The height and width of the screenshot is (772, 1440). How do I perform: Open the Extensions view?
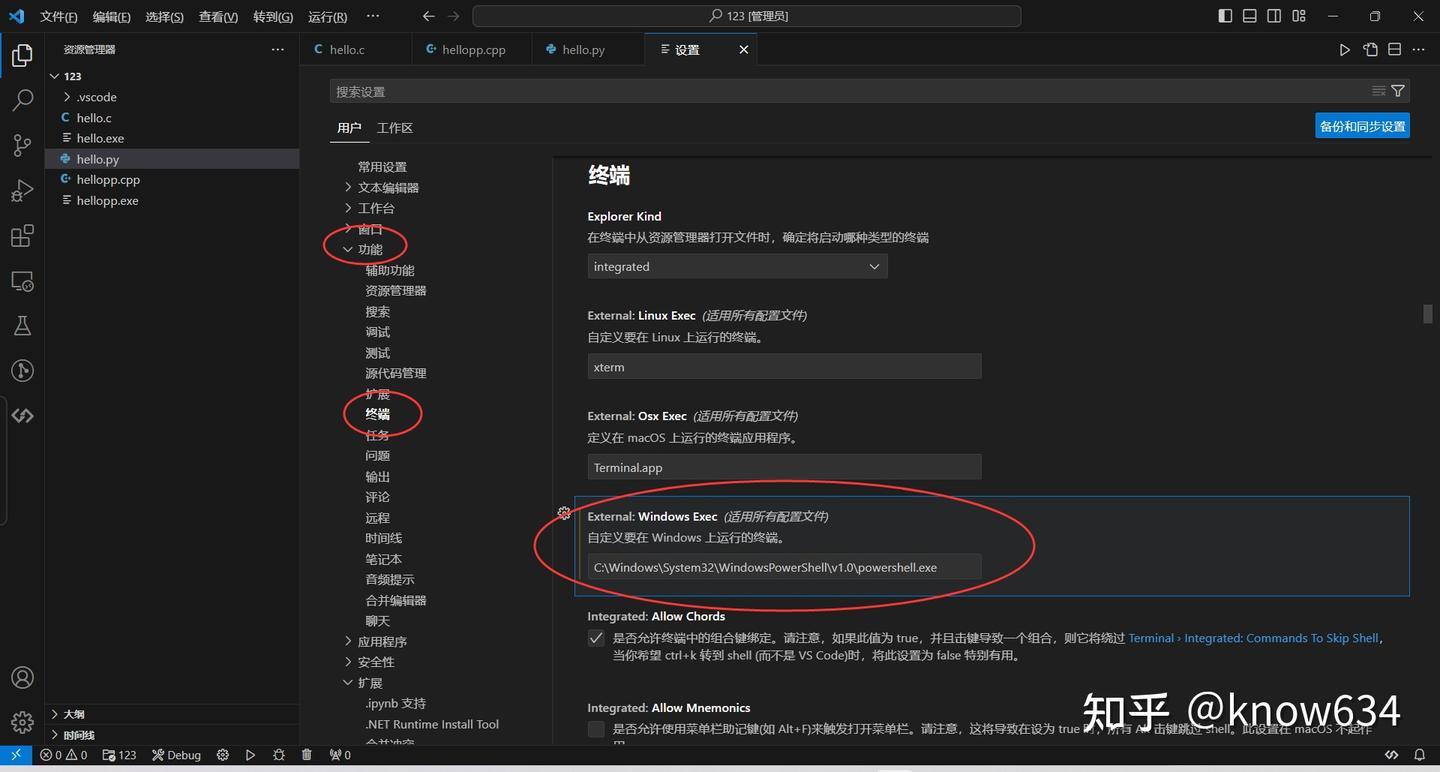[22, 236]
